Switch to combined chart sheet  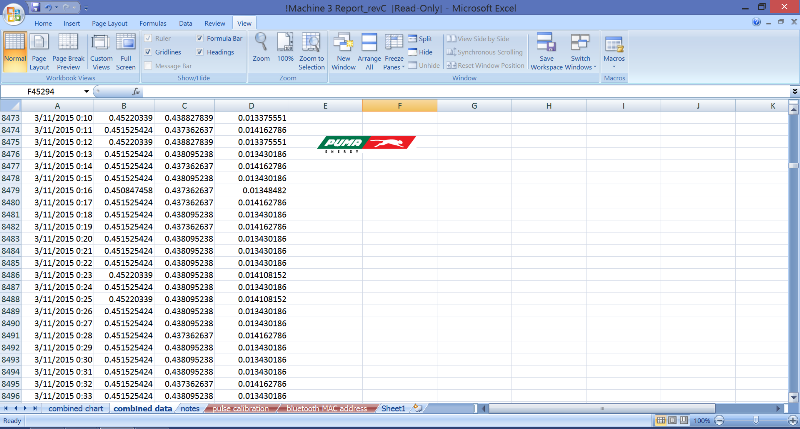click(76, 409)
